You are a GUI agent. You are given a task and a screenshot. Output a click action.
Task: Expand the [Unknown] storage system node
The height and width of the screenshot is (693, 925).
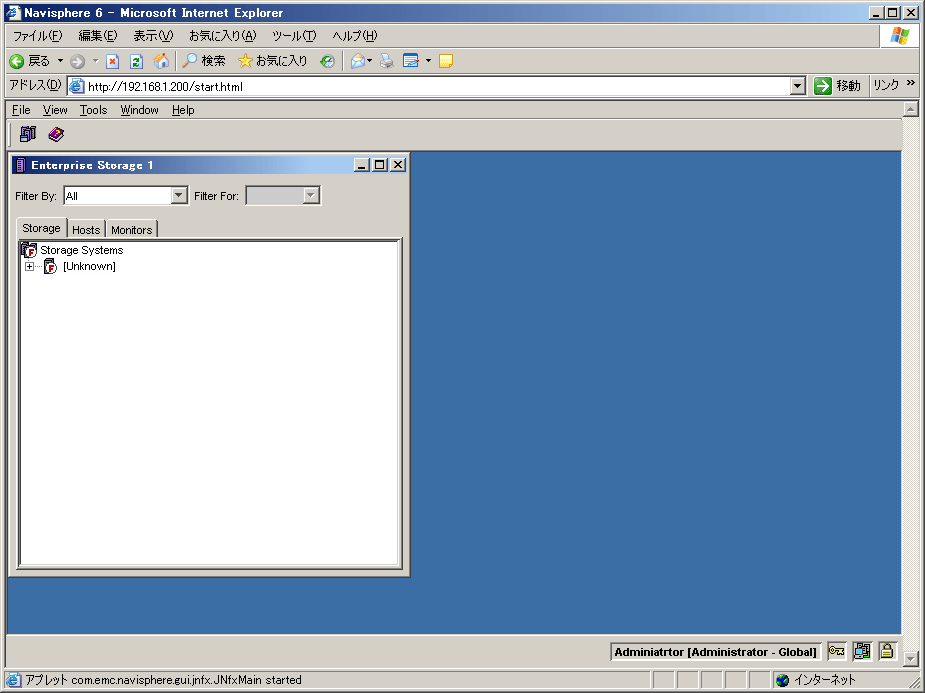(29, 267)
